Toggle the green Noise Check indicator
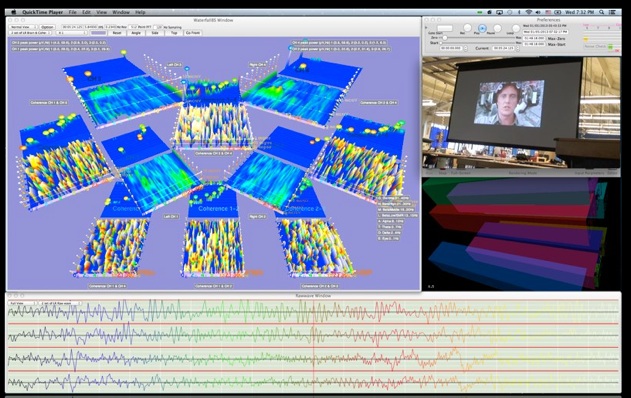This screenshot has height=398, width=631. coord(610,47)
